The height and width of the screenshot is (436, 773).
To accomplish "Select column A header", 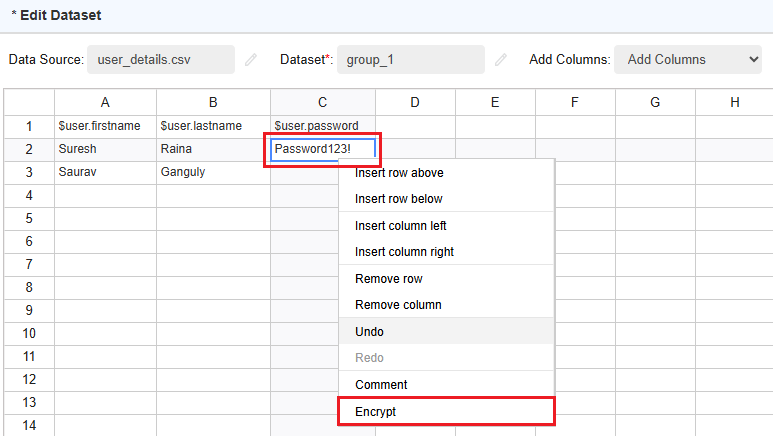I will [105, 102].
